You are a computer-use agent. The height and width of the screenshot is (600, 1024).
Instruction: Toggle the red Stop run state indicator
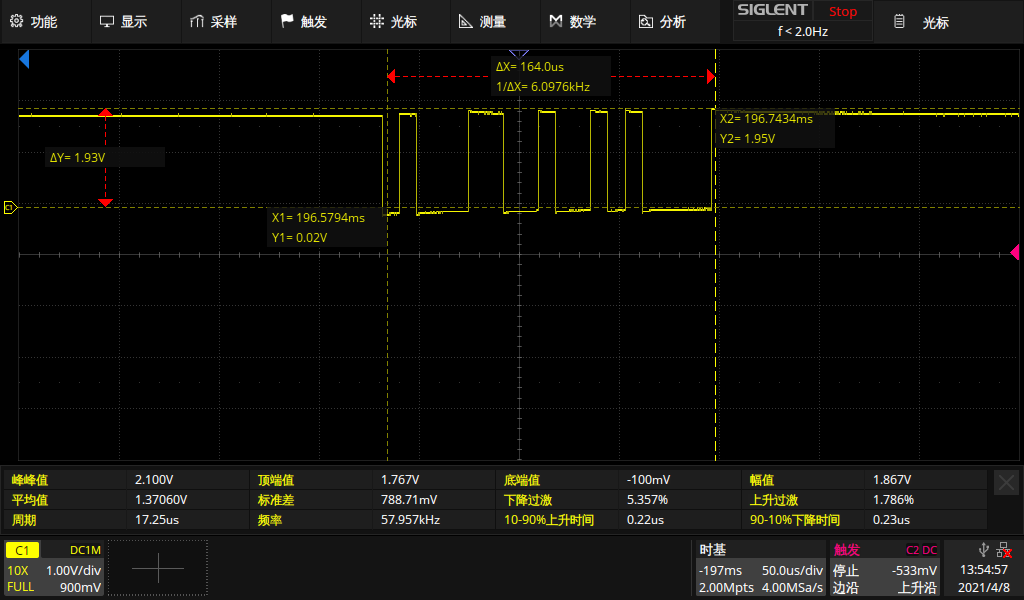tap(842, 11)
